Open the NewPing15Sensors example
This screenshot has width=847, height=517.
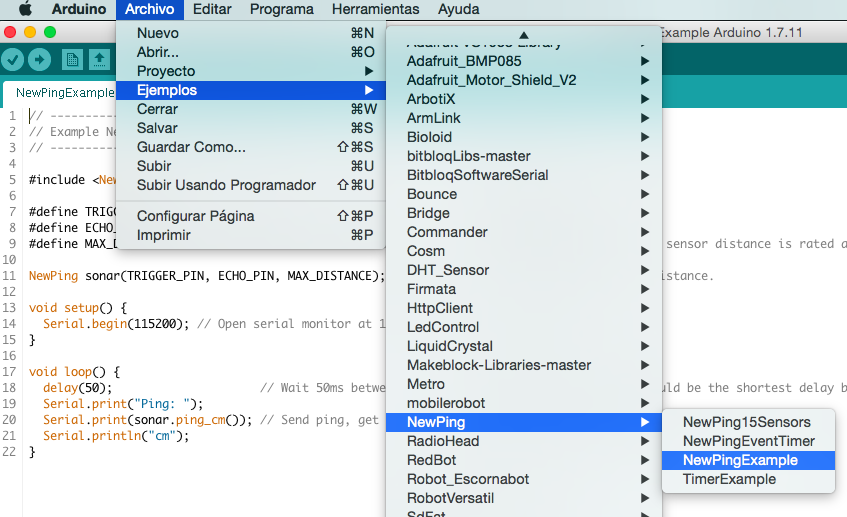click(x=746, y=422)
